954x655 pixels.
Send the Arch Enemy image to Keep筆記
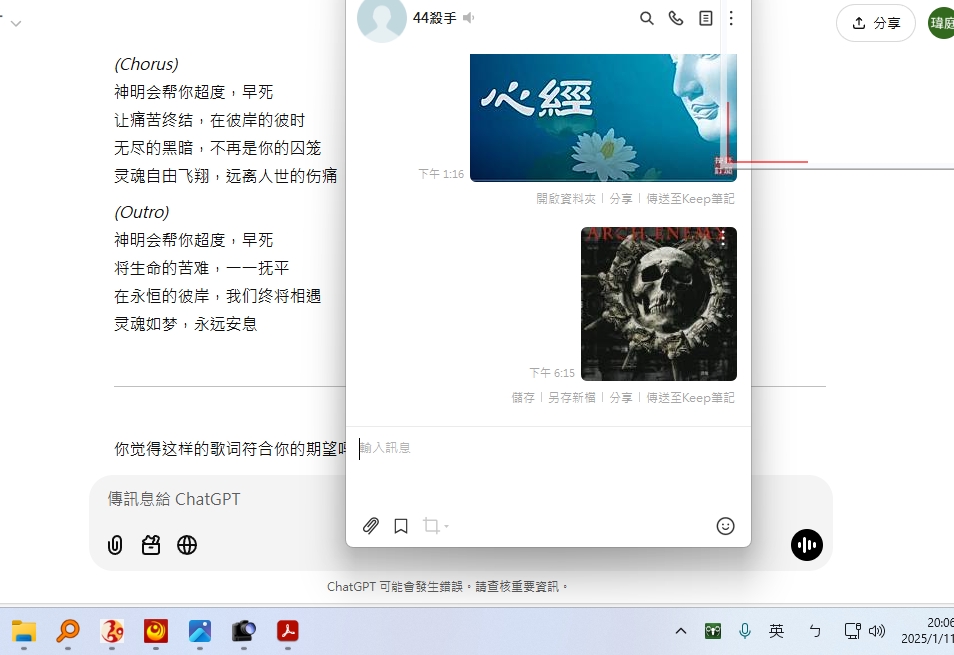click(x=691, y=398)
